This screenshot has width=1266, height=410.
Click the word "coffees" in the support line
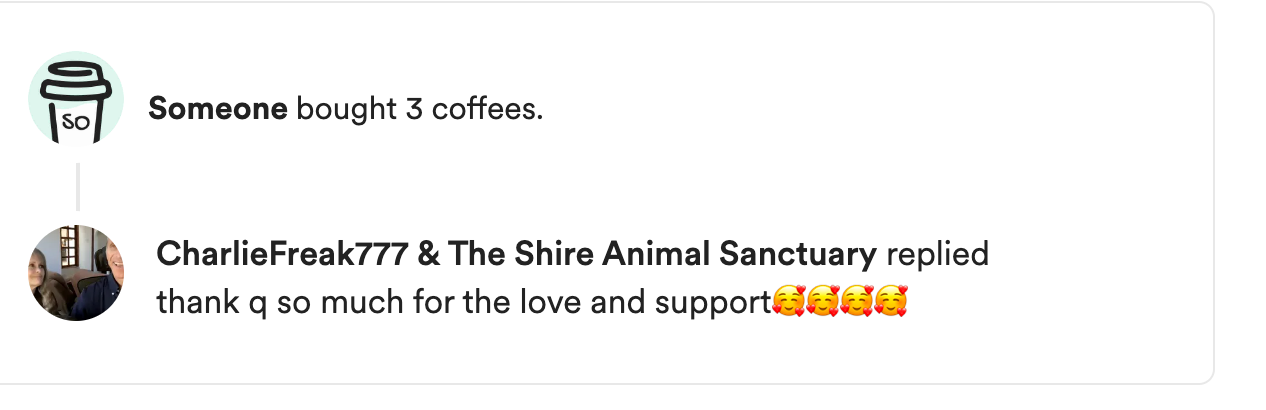pos(484,109)
